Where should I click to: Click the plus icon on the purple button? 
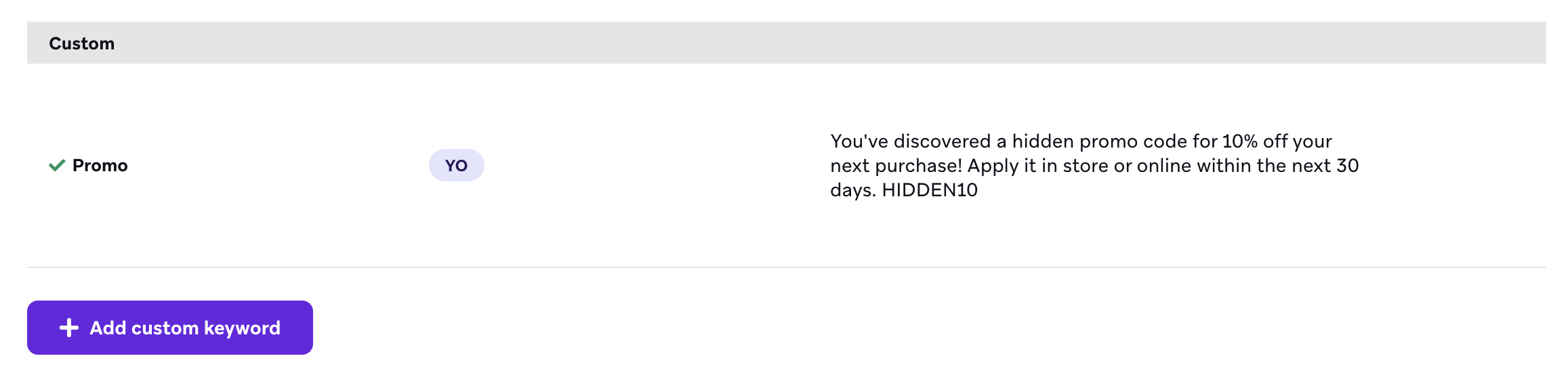pos(69,328)
